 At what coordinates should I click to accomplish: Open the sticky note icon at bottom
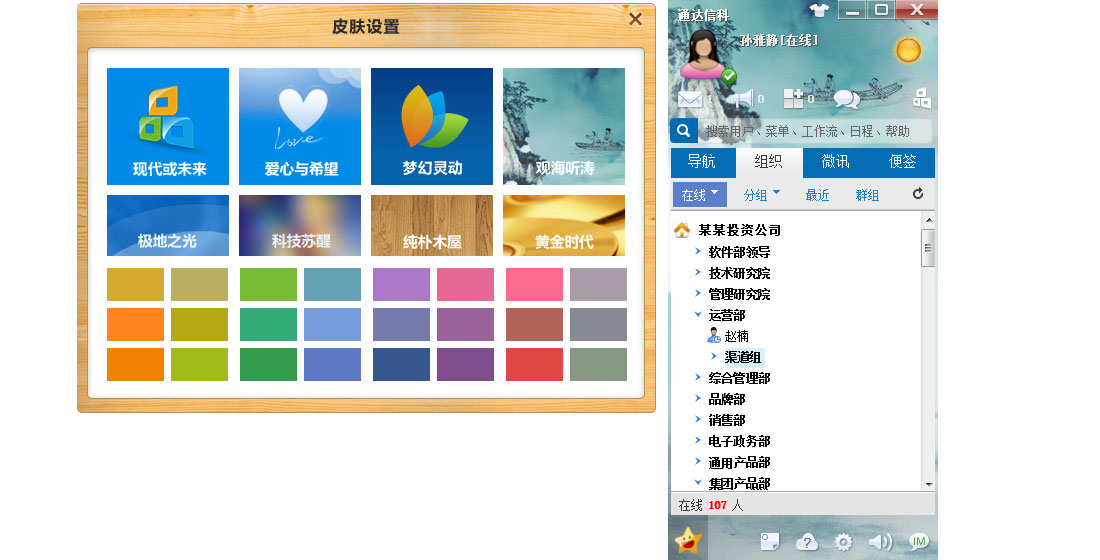pos(769,541)
